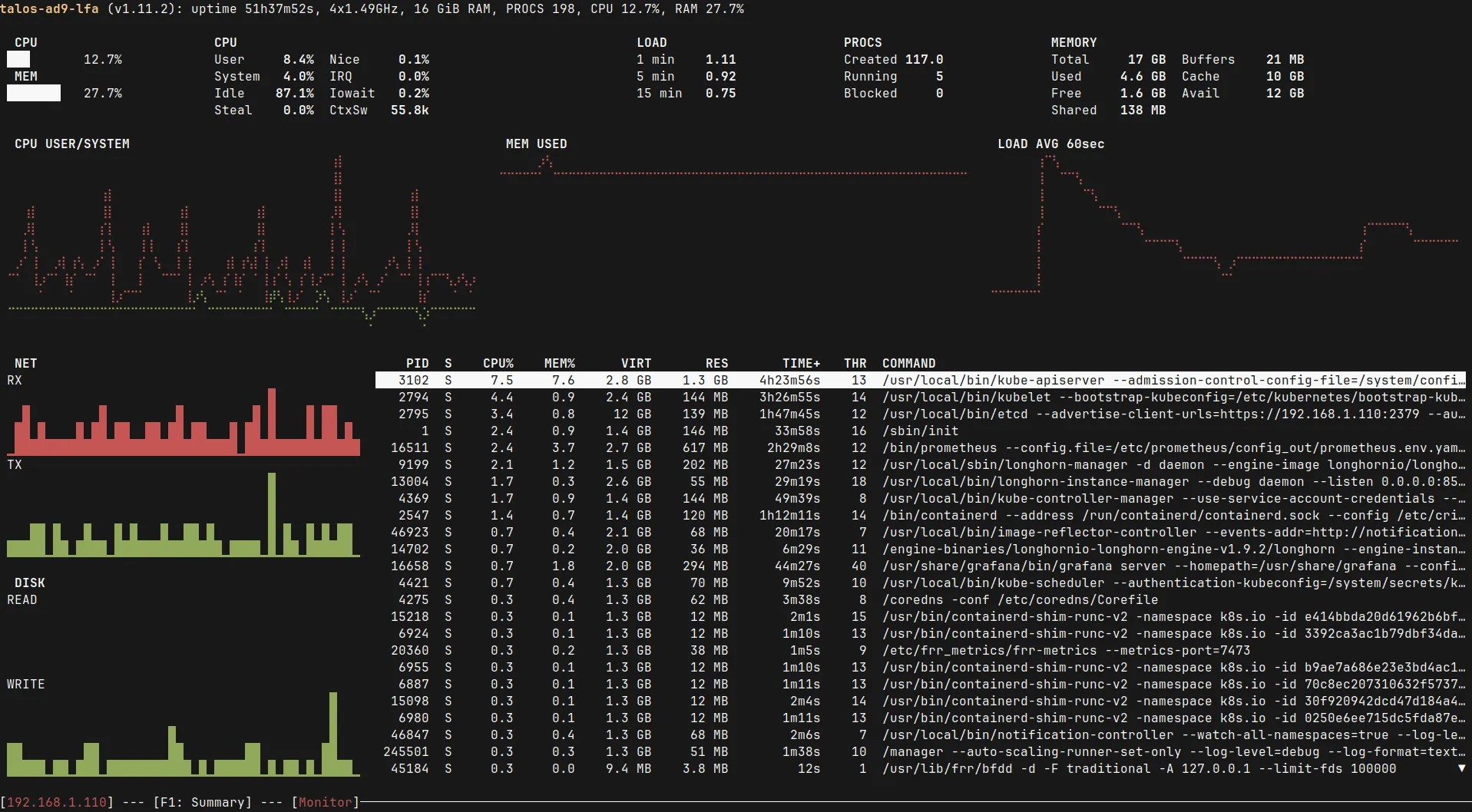Viewport: 1472px width, 812px height.
Task: Click the COMMAND column header
Action: (908, 363)
